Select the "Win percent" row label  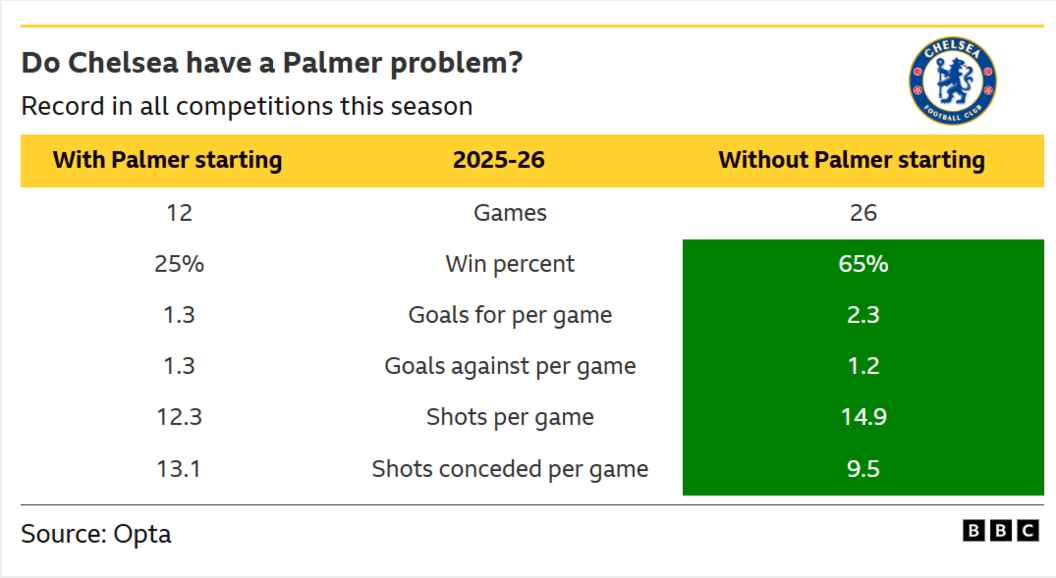click(510, 264)
